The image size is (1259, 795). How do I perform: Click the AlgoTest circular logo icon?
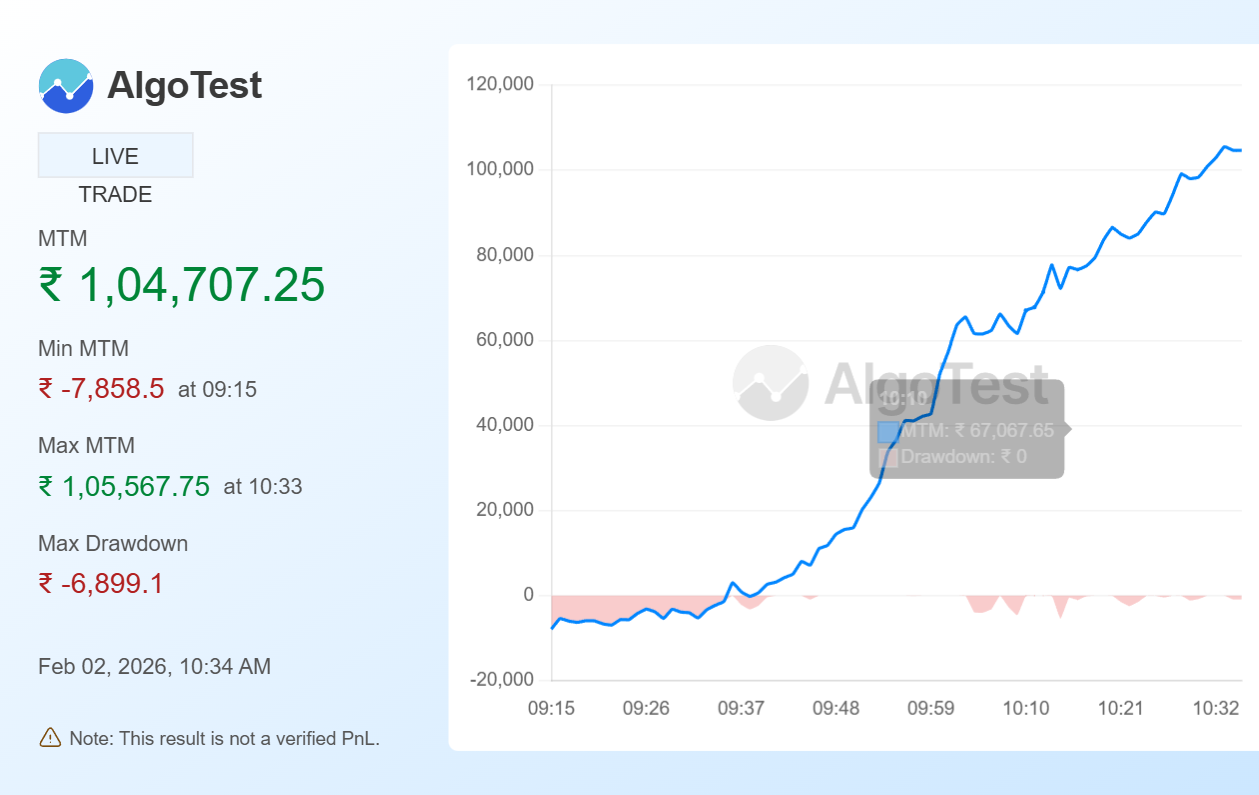[x=65, y=85]
